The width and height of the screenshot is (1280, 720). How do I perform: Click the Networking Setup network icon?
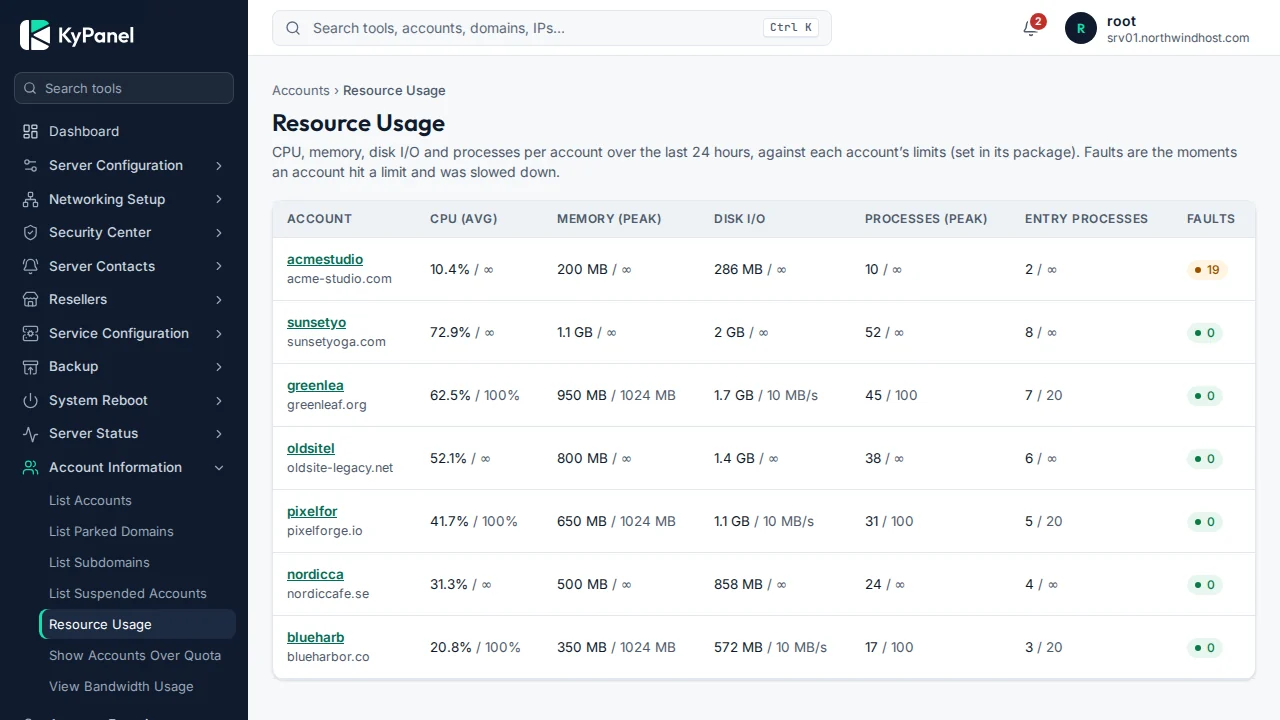coord(30,199)
